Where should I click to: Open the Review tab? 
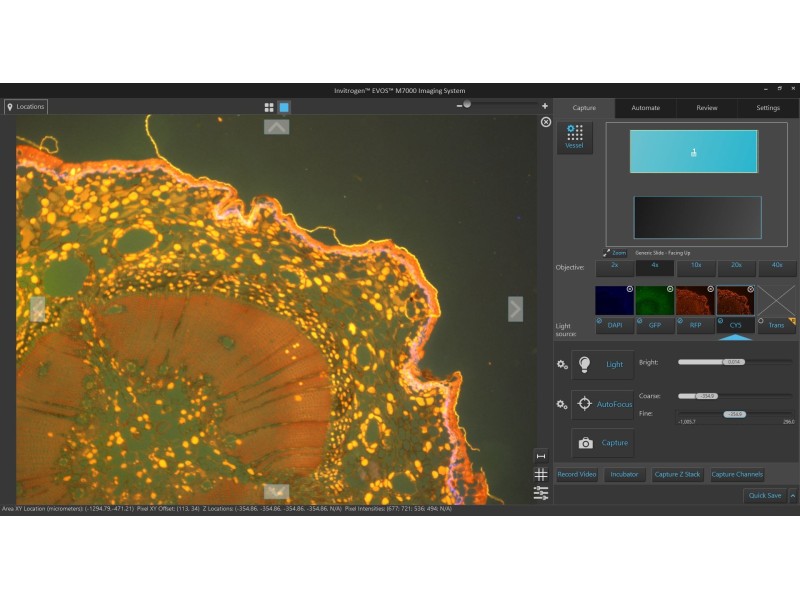point(706,108)
